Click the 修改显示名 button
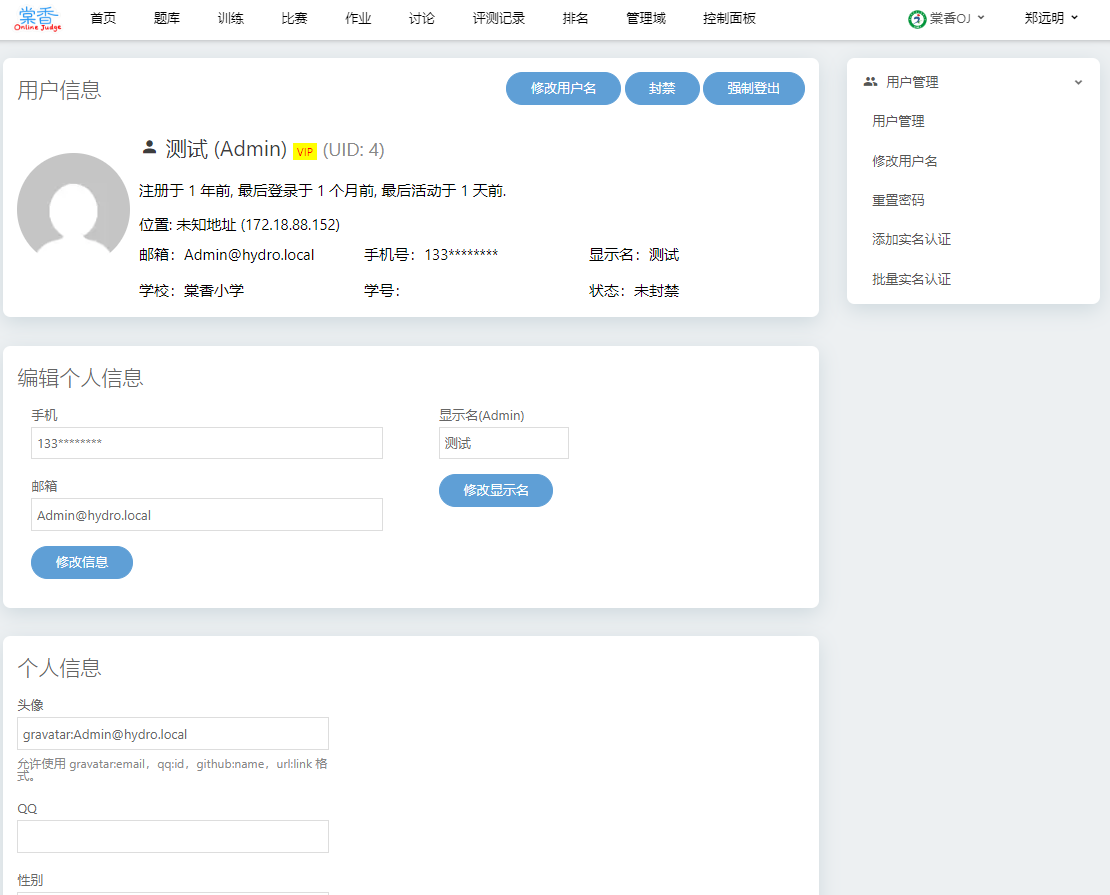The width and height of the screenshot is (1110, 895). pyautogui.click(x=495, y=490)
